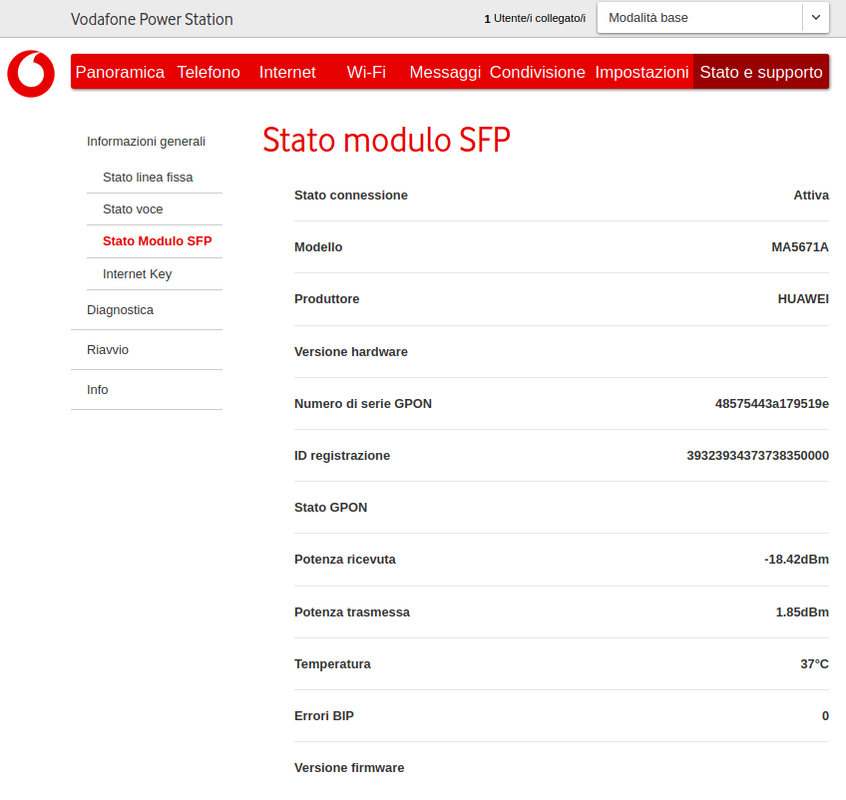Click the '1 Utente/i collegato/i' text
Screen dimensions: 846x800
pos(535,18)
